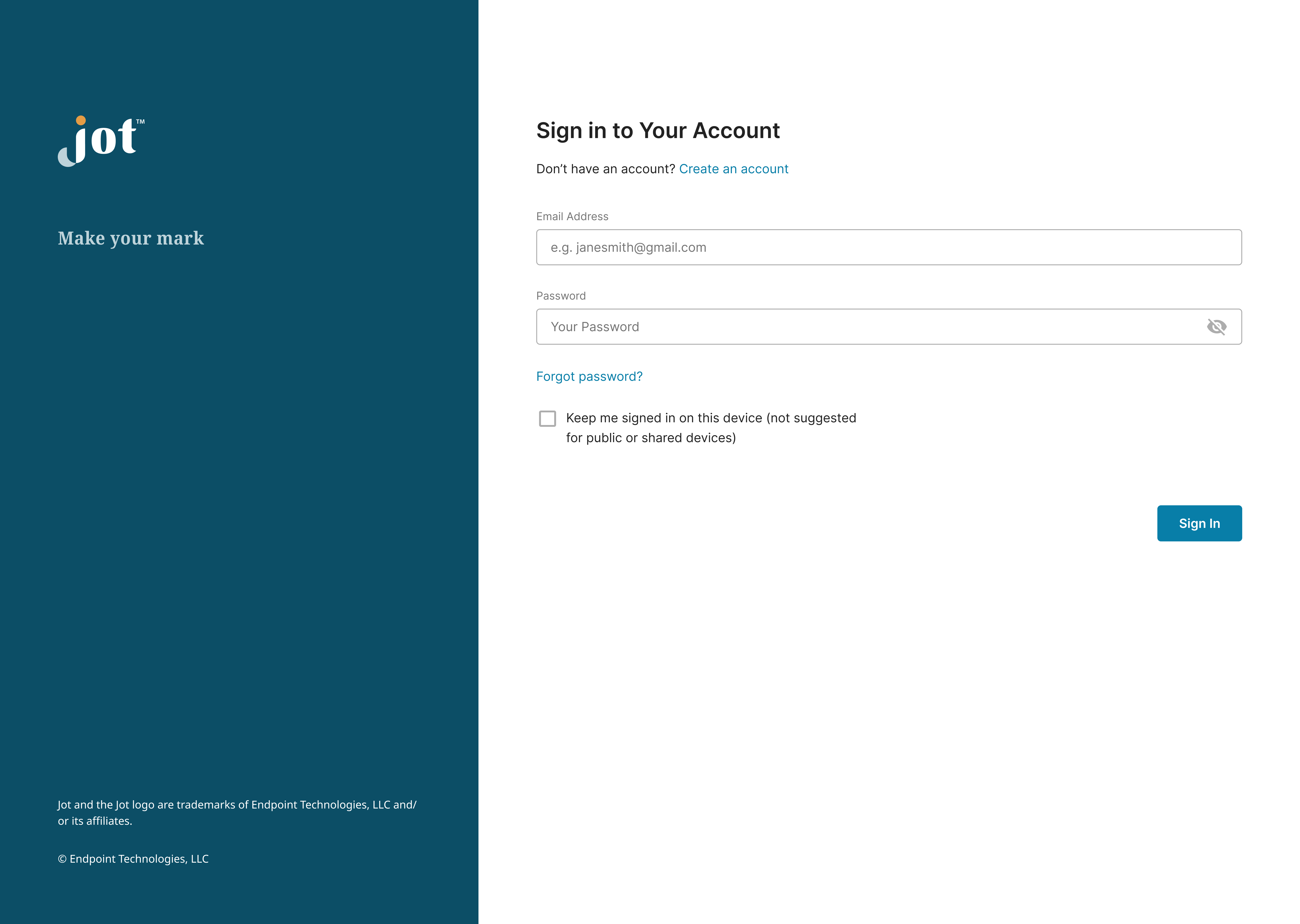The height and width of the screenshot is (924, 1300).
Task: Toggle password visibility eye icon
Action: pos(1216,327)
